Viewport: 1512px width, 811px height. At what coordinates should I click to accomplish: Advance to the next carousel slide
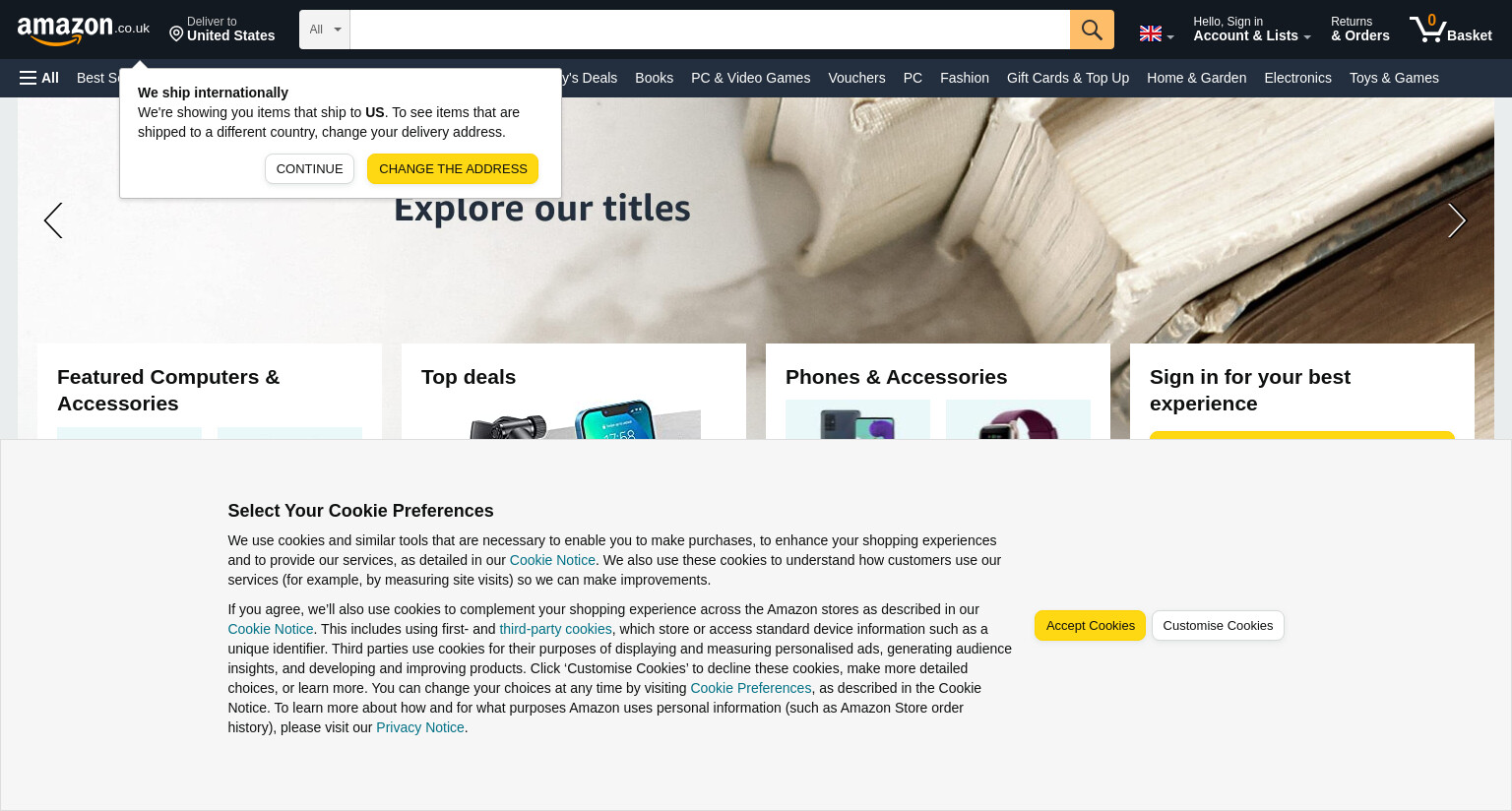click(1457, 220)
